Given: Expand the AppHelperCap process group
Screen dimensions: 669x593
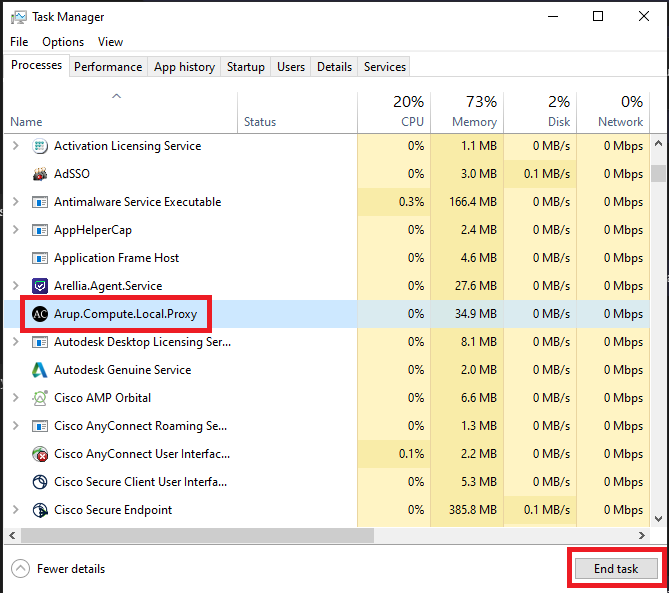Looking at the screenshot, I should coord(16,230).
